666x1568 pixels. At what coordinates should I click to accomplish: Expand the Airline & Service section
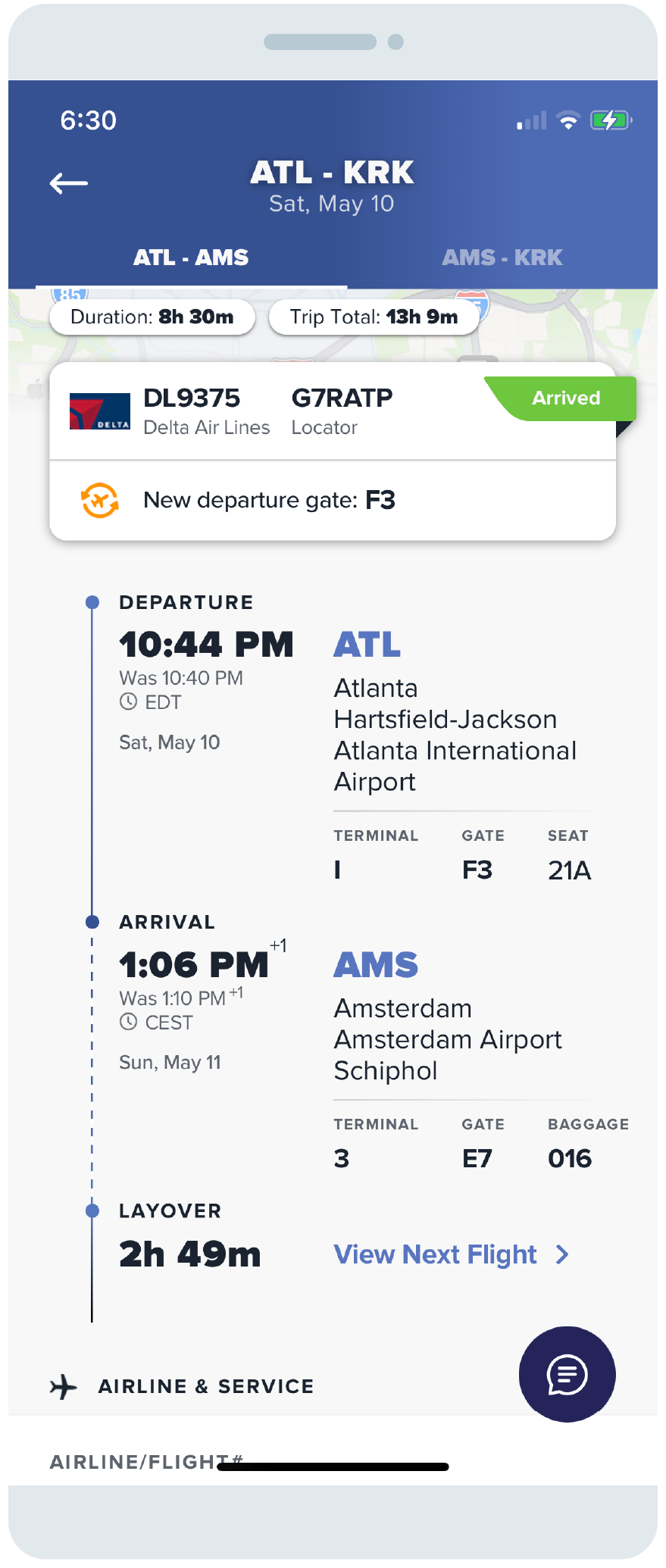(x=206, y=1386)
